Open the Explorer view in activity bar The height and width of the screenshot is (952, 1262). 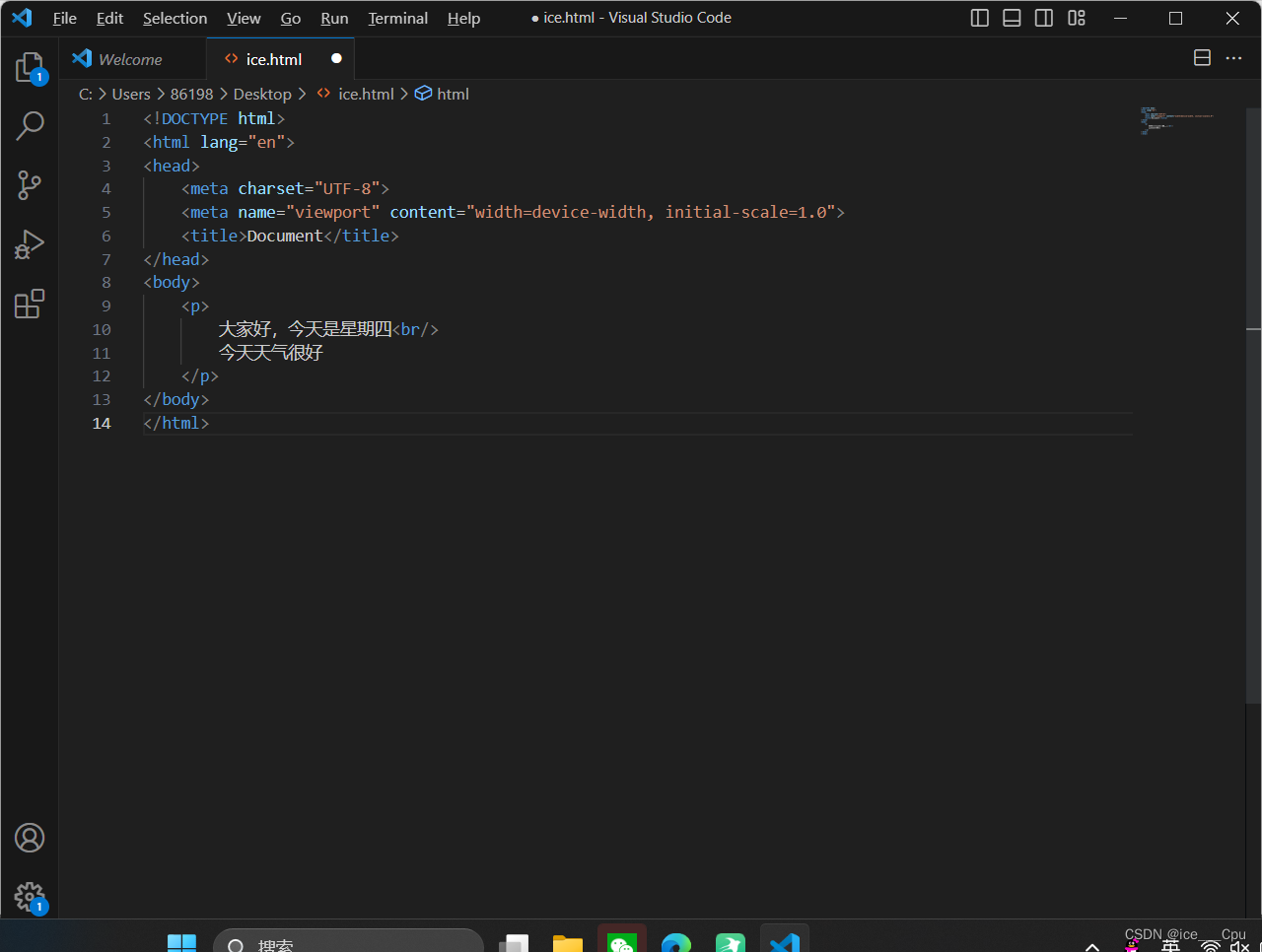click(x=30, y=67)
